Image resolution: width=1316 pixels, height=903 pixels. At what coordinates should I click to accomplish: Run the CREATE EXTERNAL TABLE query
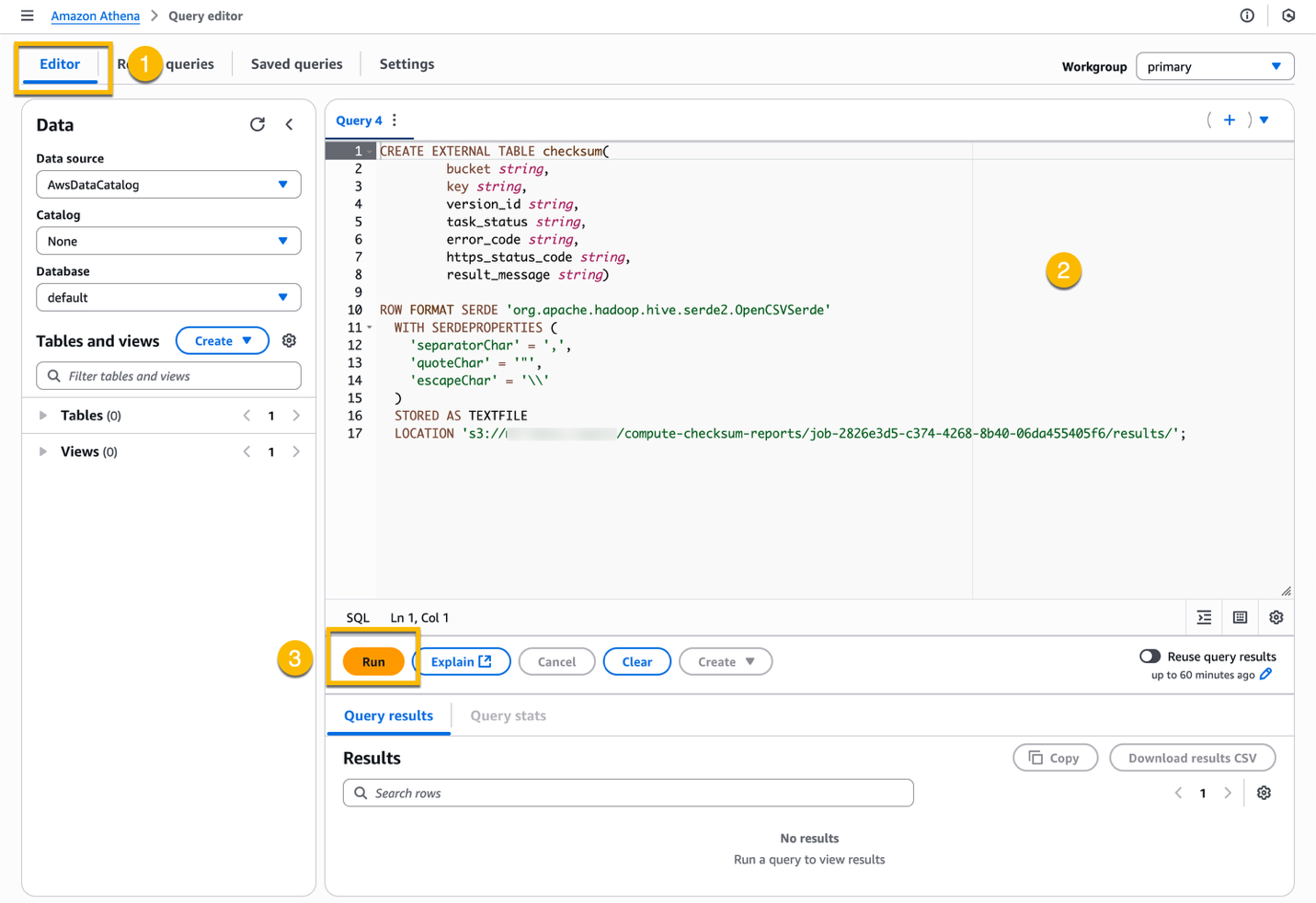tap(373, 661)
